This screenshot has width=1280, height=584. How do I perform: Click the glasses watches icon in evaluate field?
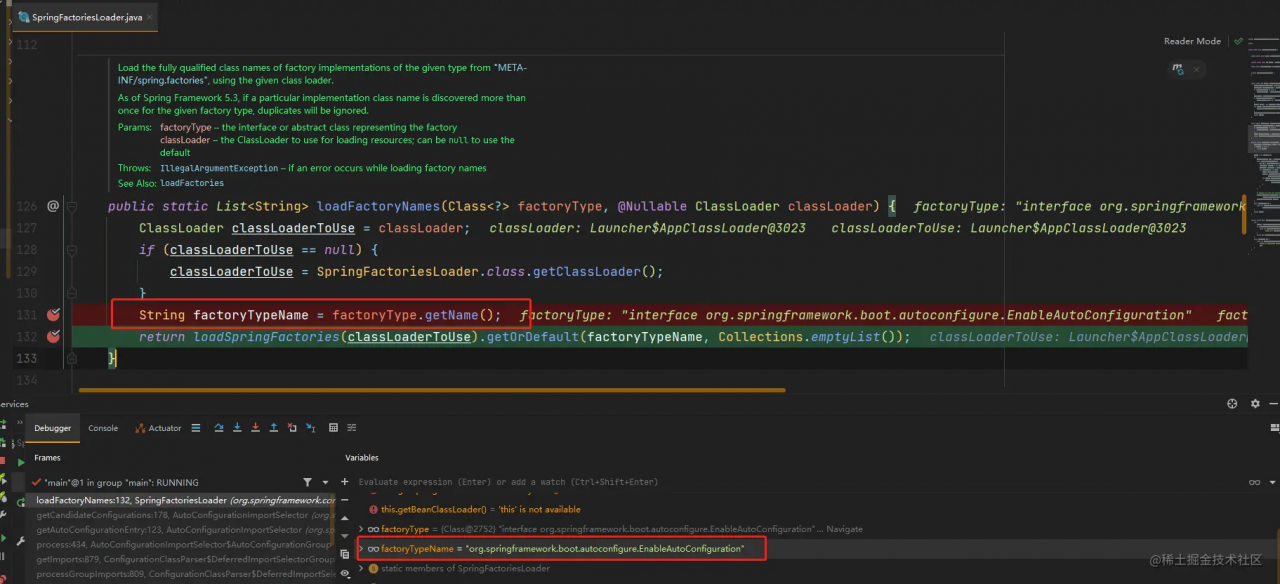coord(1254,482)
